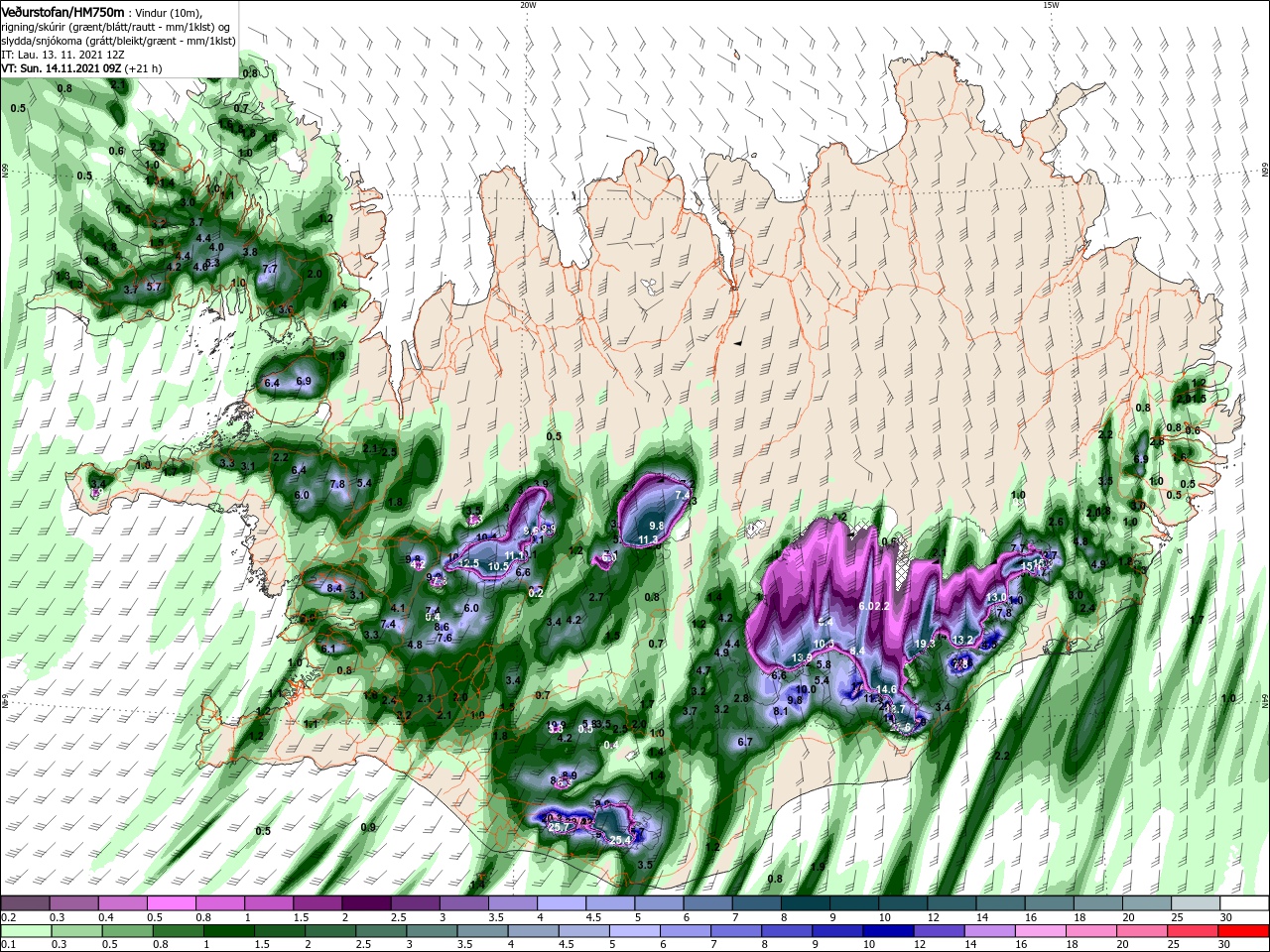1270x952 pixels.
Task: Click the 8.1 precipitation value
Action: point(781,710)
